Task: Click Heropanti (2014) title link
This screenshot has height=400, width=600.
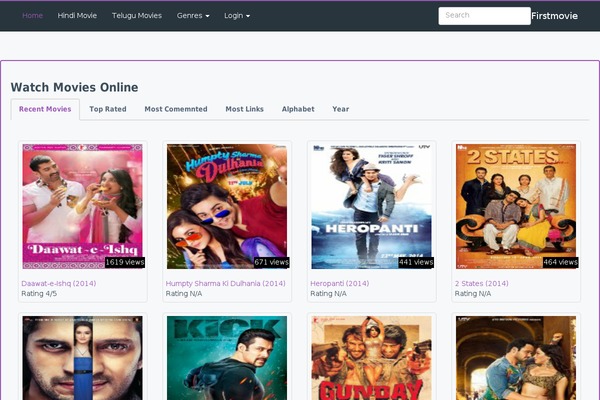Action: (339, 284)
